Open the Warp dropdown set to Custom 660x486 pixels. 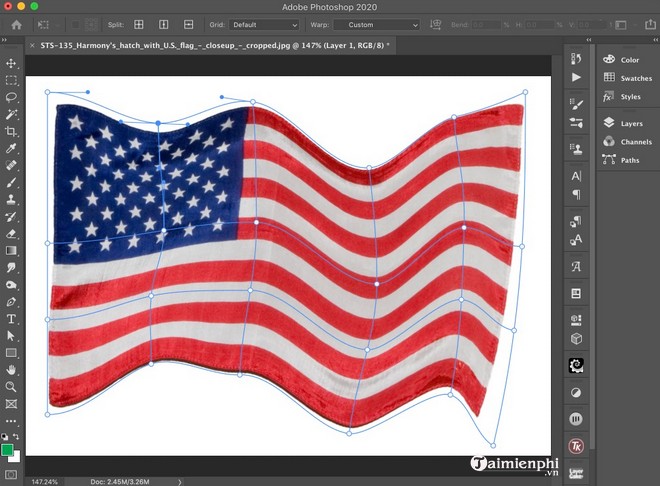pos(377,25)
